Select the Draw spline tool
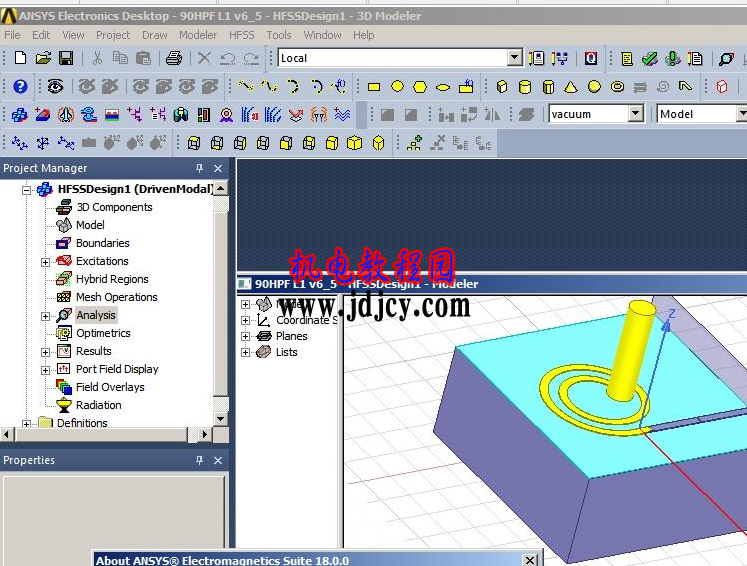The width and height of the screenshot is (747, 566). coord(269,86)
